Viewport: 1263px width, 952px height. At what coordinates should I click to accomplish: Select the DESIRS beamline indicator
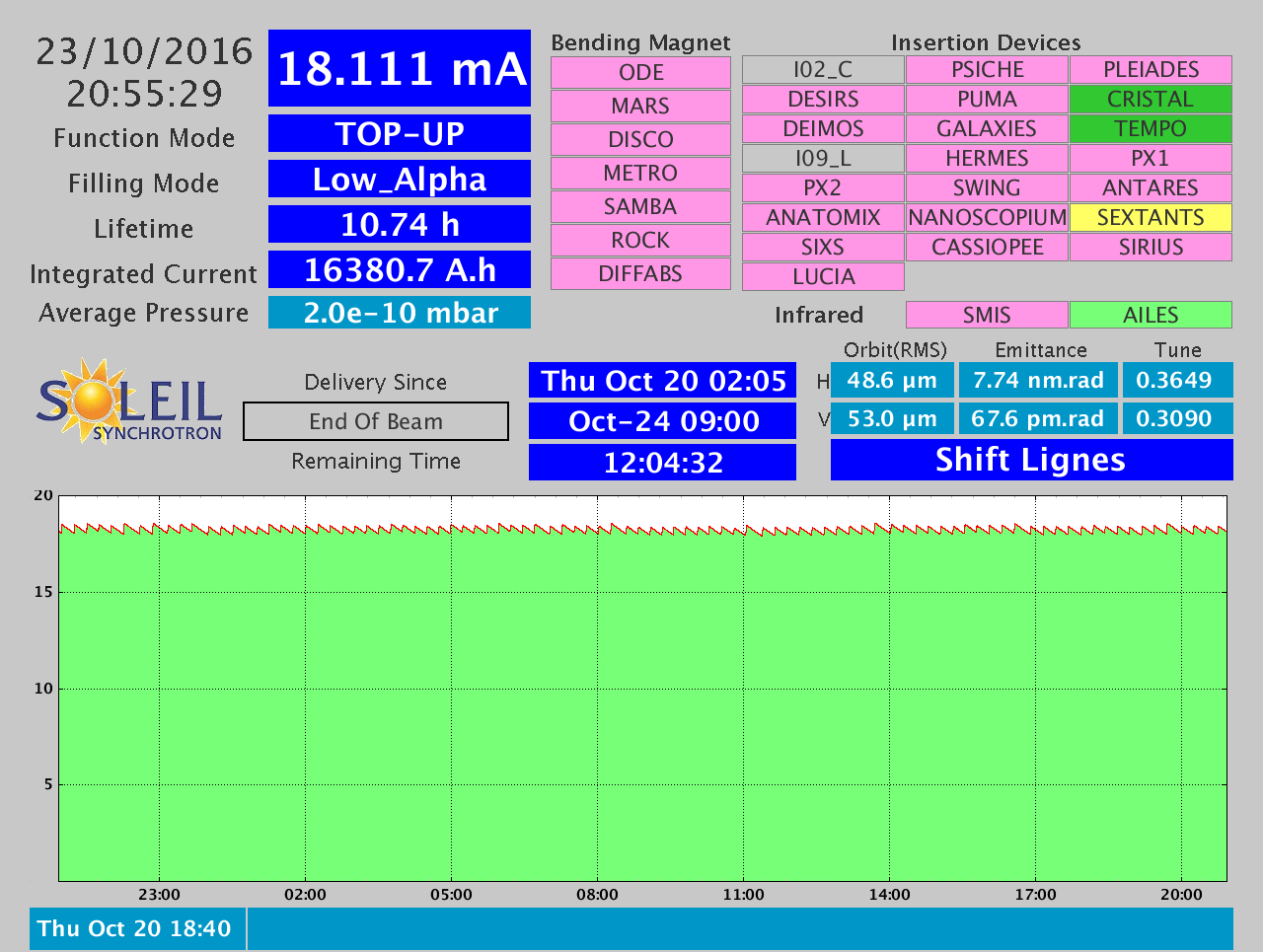[x=823, y=100]
